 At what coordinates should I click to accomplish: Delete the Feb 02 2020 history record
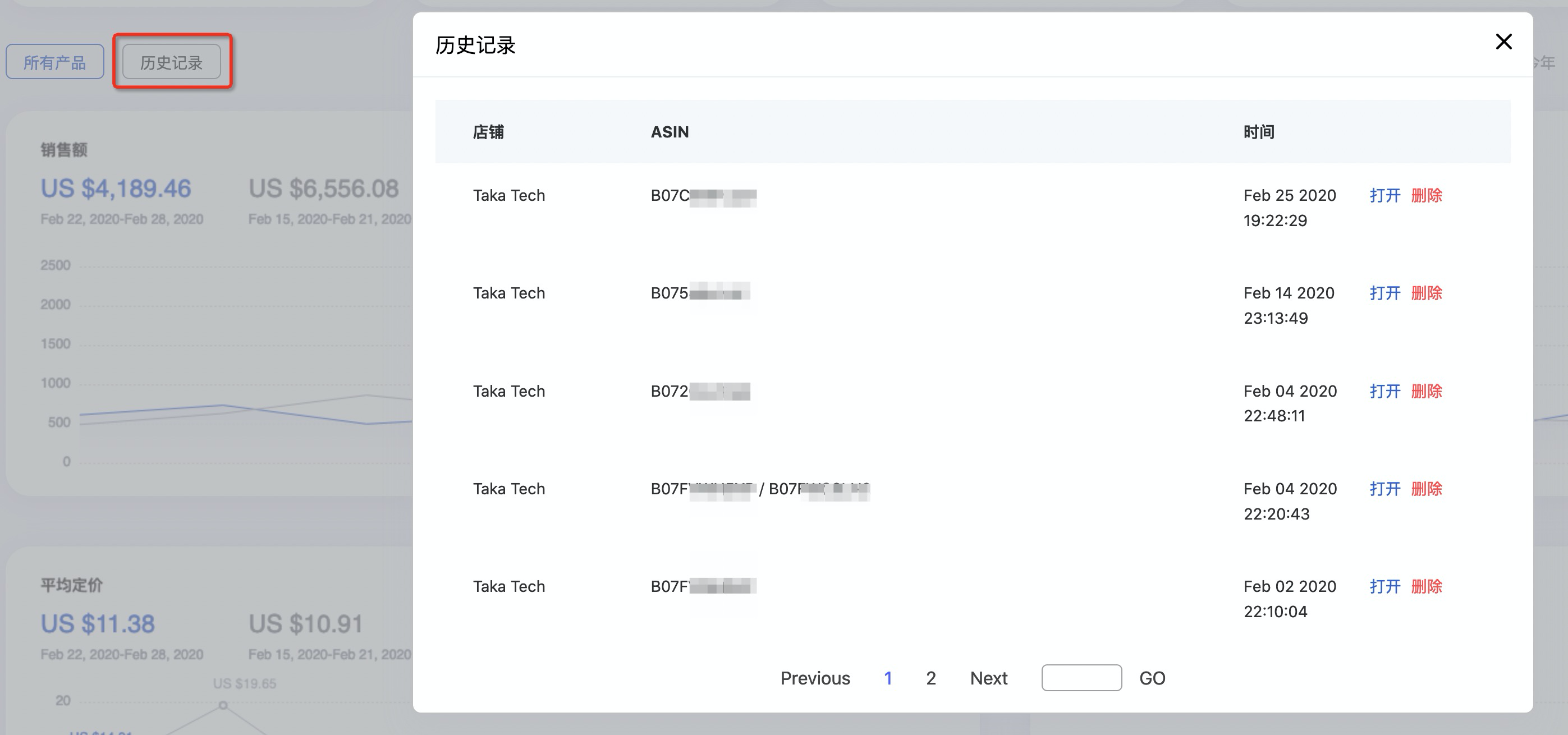pyautogui.click(x=1426, y=586)
